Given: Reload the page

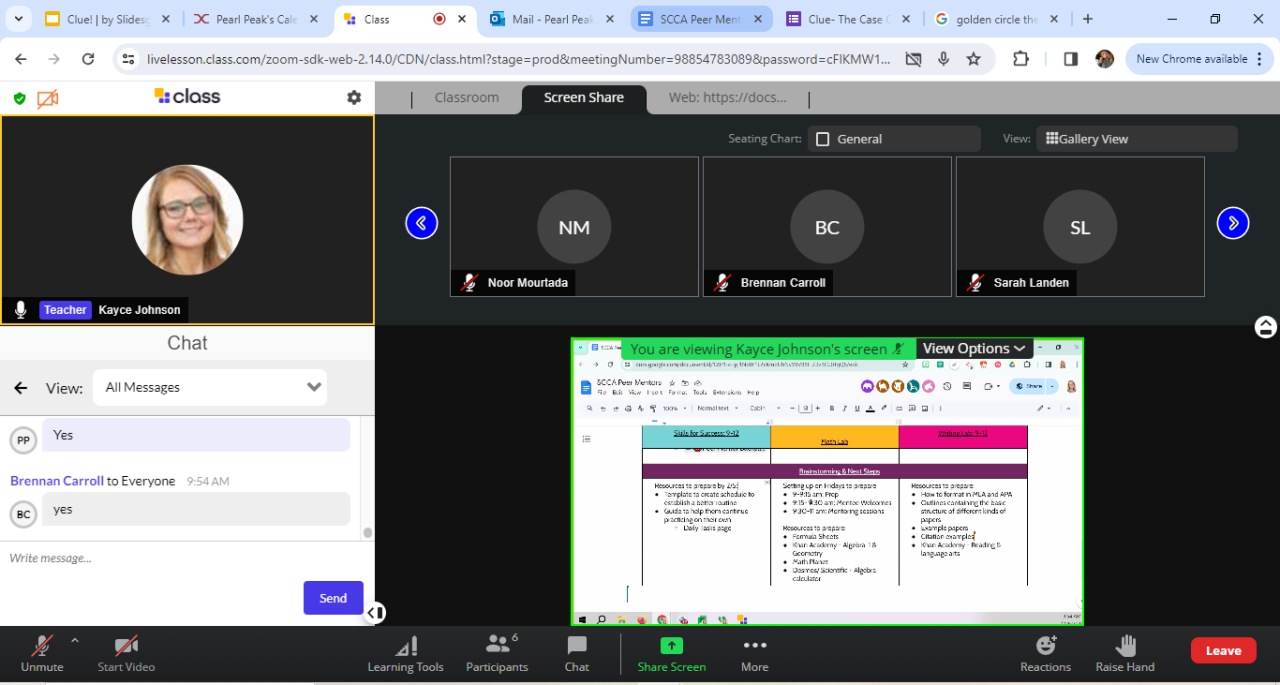Looking at the screenshot, I should click(88, 59).
